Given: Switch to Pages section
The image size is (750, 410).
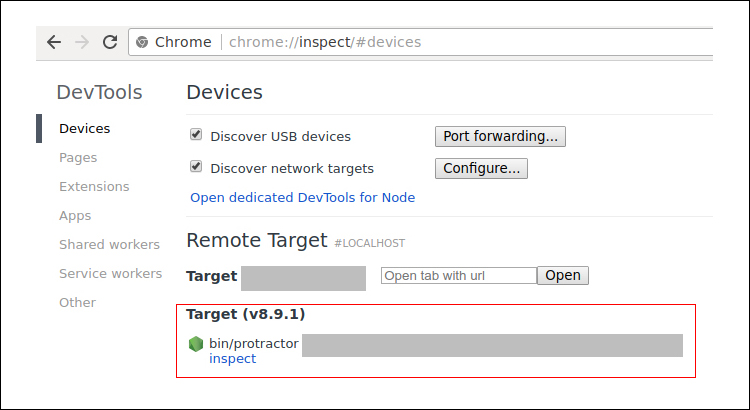Looking at the screenshot, I should pyautogui.click(x=78, y=158).
